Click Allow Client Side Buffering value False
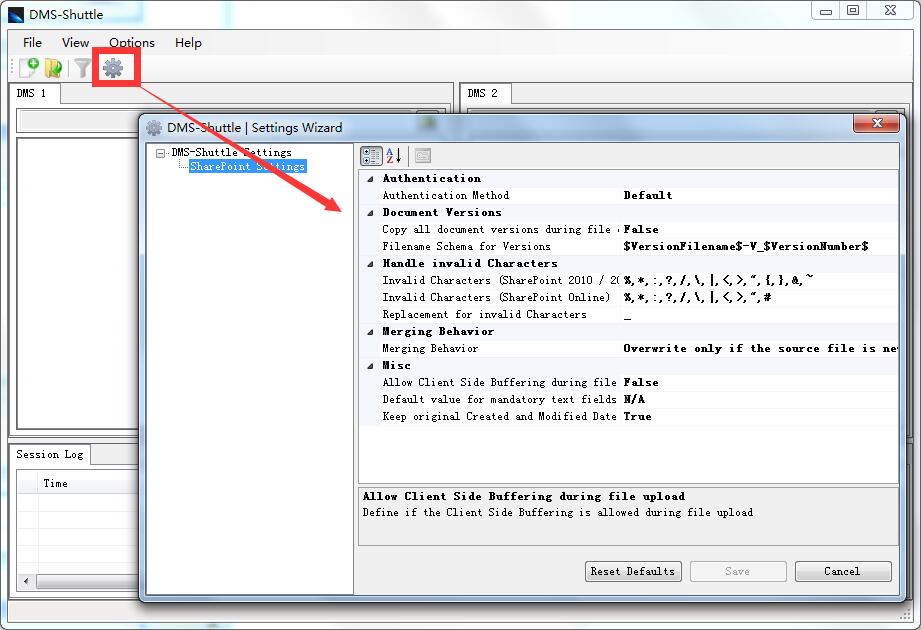 641,383
